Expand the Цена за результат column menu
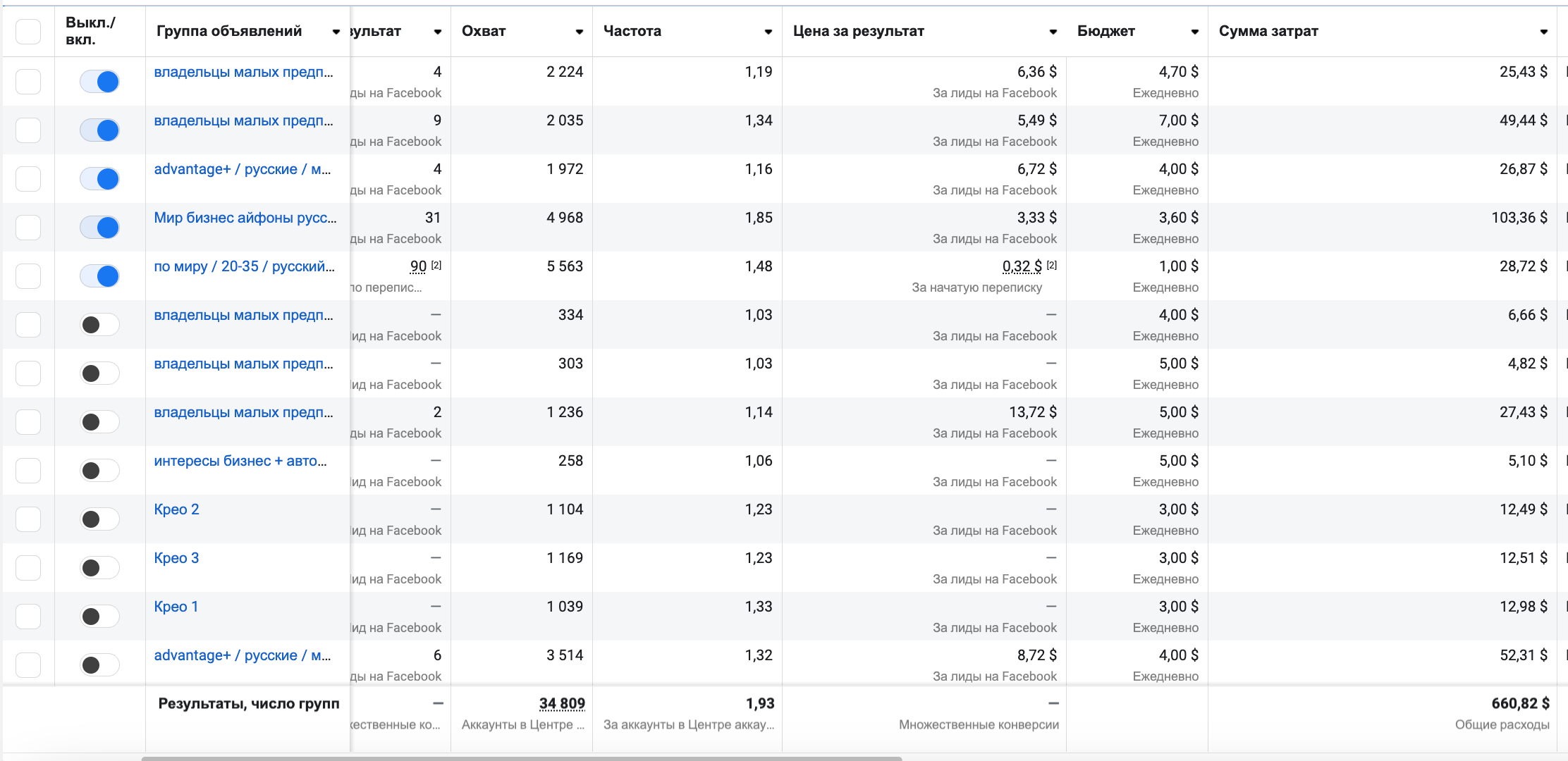1568x761 pixels. (1053, 32)
